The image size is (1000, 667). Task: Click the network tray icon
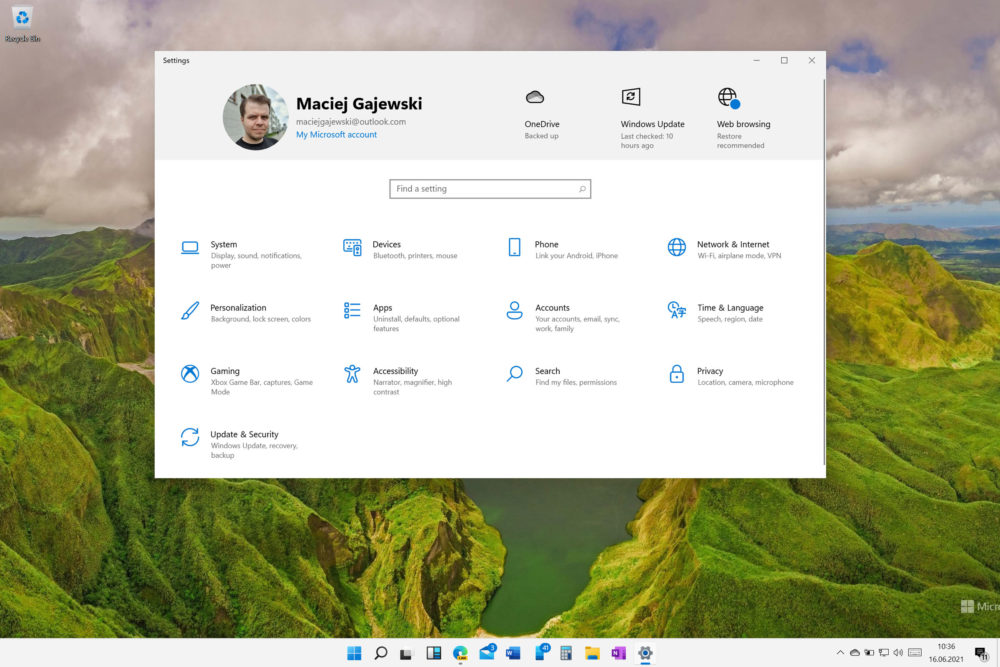coord(884,652)
